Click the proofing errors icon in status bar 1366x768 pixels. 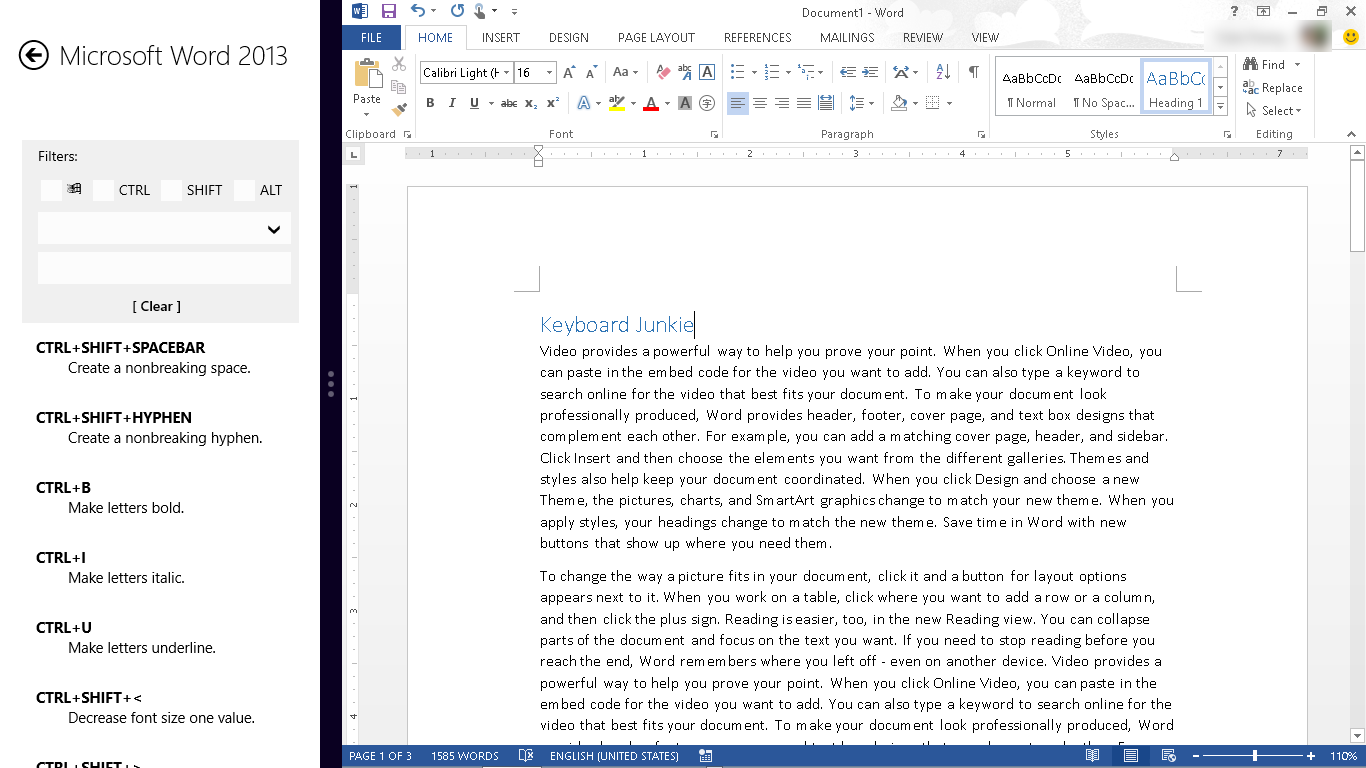pos(526,756)
